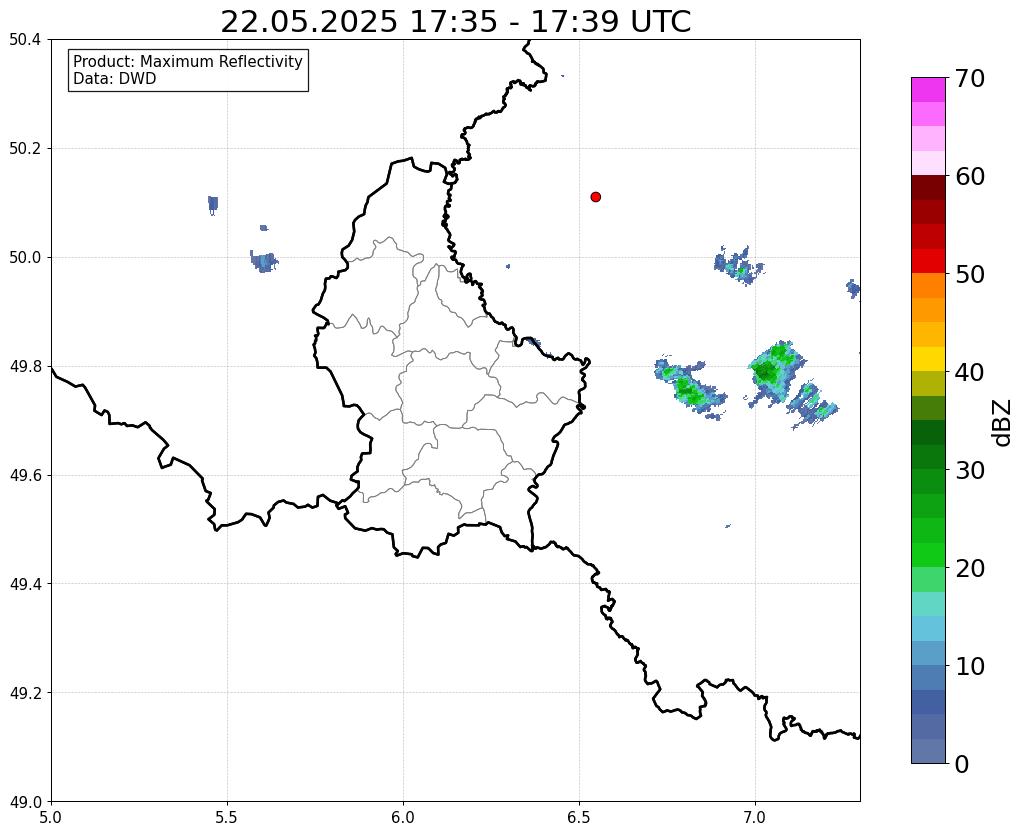Click the latitude 49.4 axis label

(x=25, y=583)
